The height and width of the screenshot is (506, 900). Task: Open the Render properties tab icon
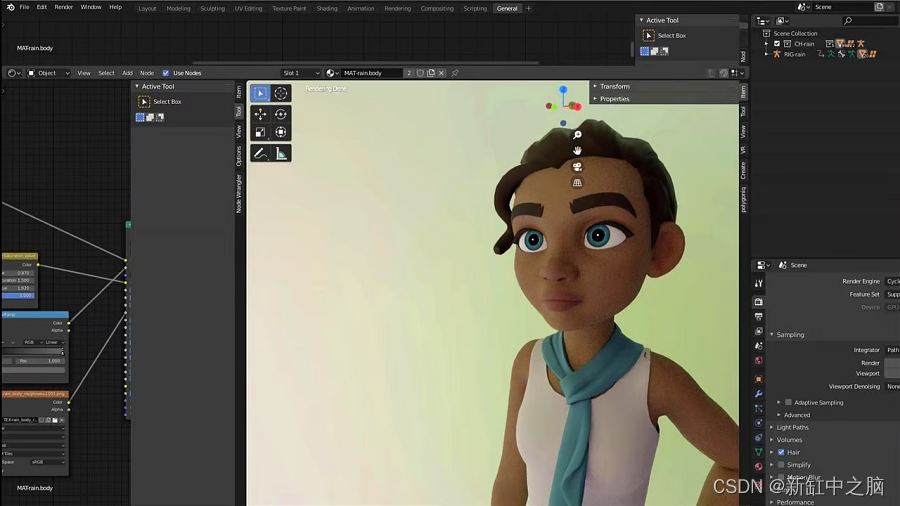pos(758,302)
